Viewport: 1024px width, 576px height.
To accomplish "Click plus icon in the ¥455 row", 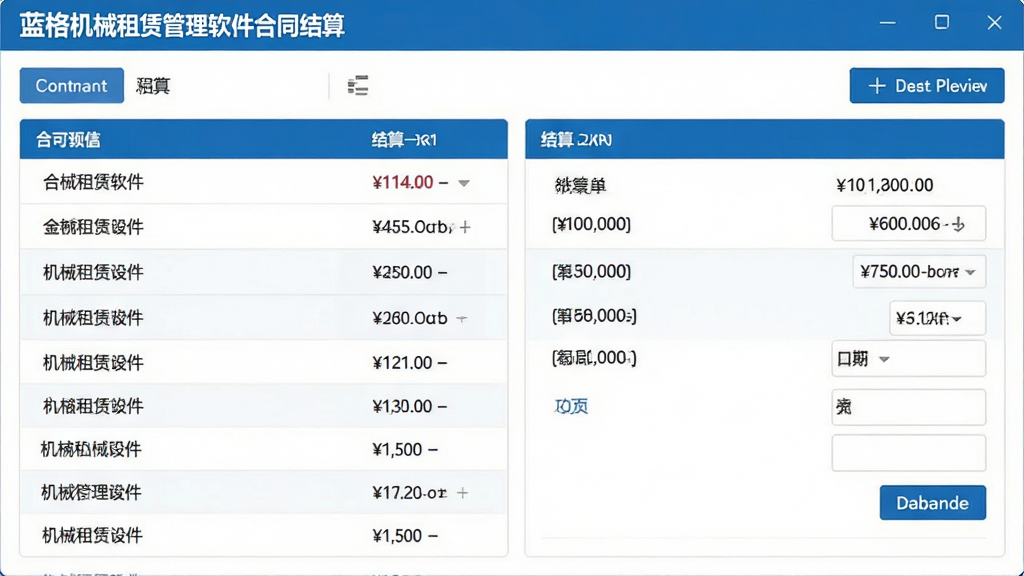I will coord(465,227).
